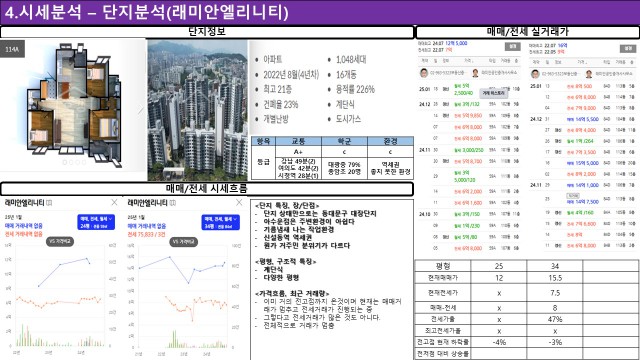
Task: Open the 34평 deal-type dropdown on right chart
Action: [x=220, y=222]
